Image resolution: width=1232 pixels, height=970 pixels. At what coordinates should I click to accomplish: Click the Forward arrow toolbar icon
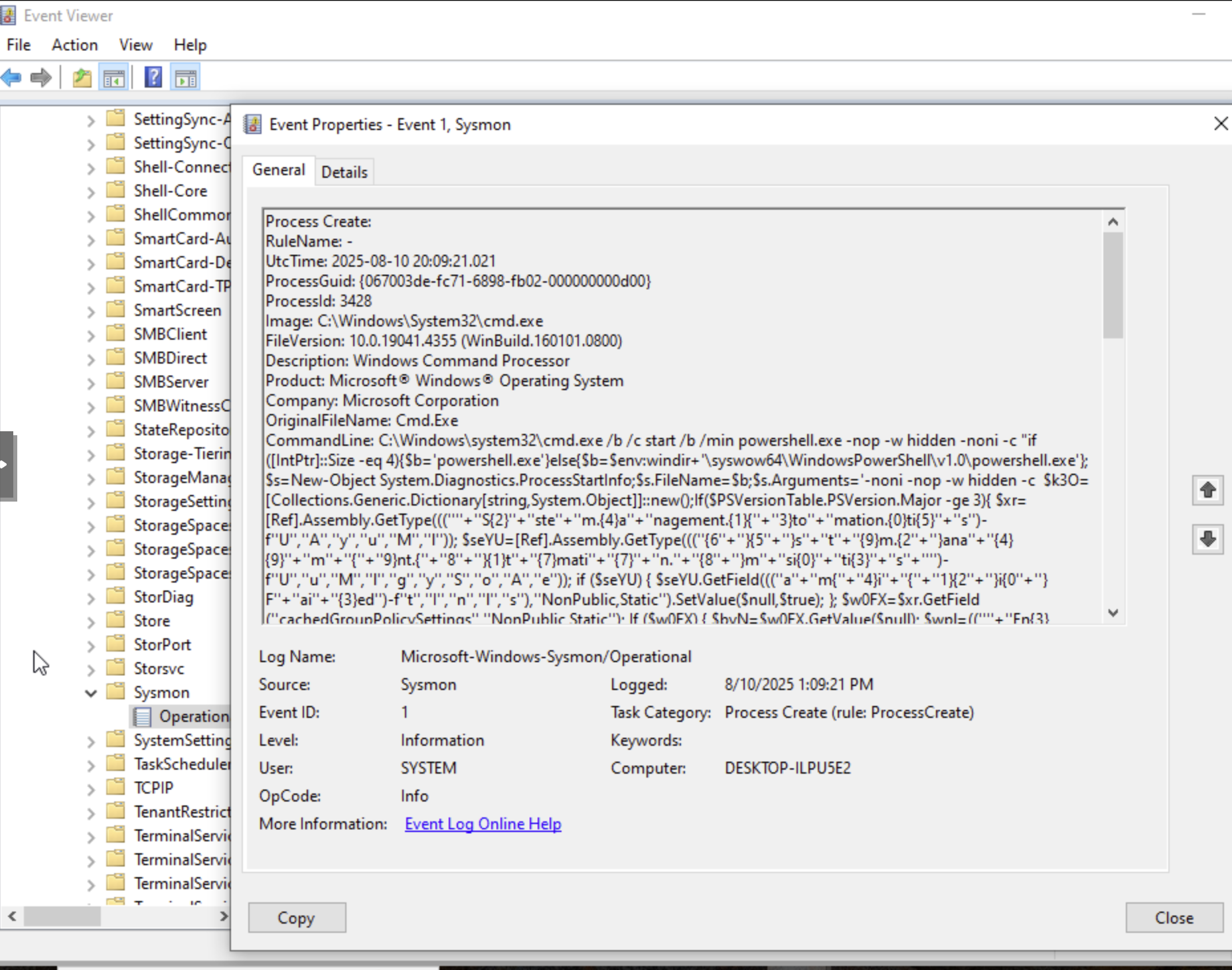(x=41, y=78)
